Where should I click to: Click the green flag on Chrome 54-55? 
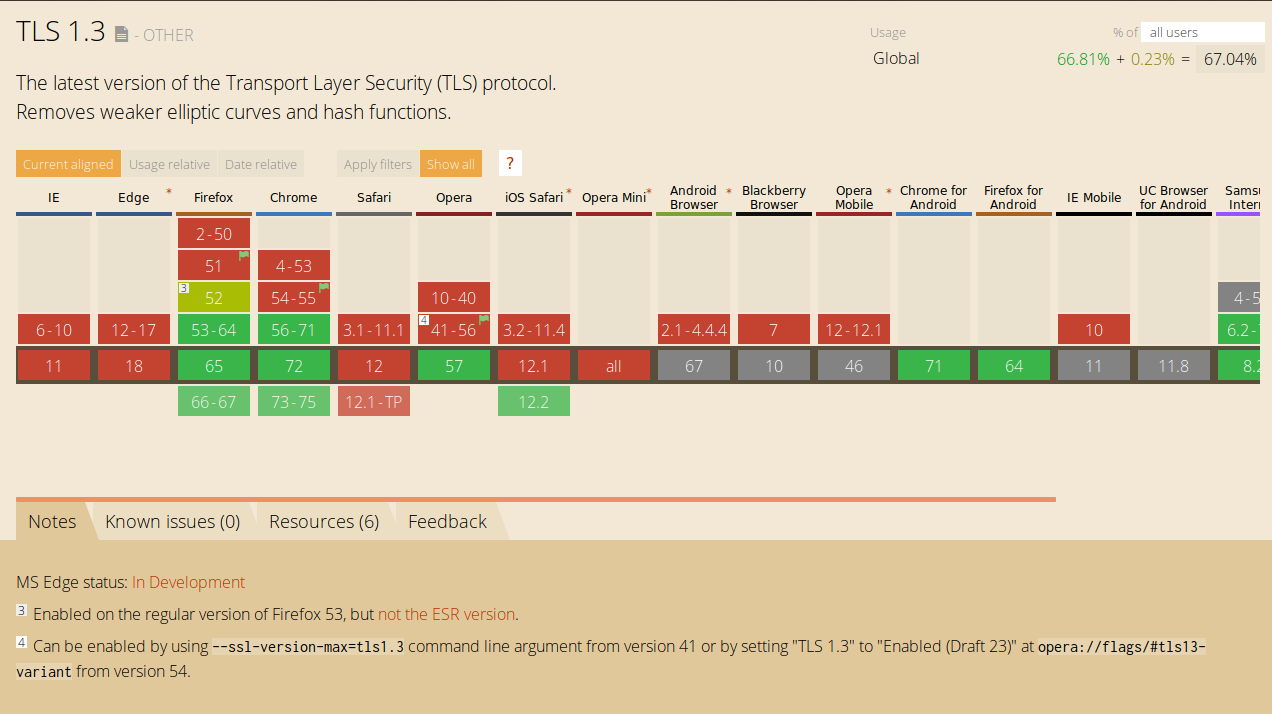[x=323, y=288]
